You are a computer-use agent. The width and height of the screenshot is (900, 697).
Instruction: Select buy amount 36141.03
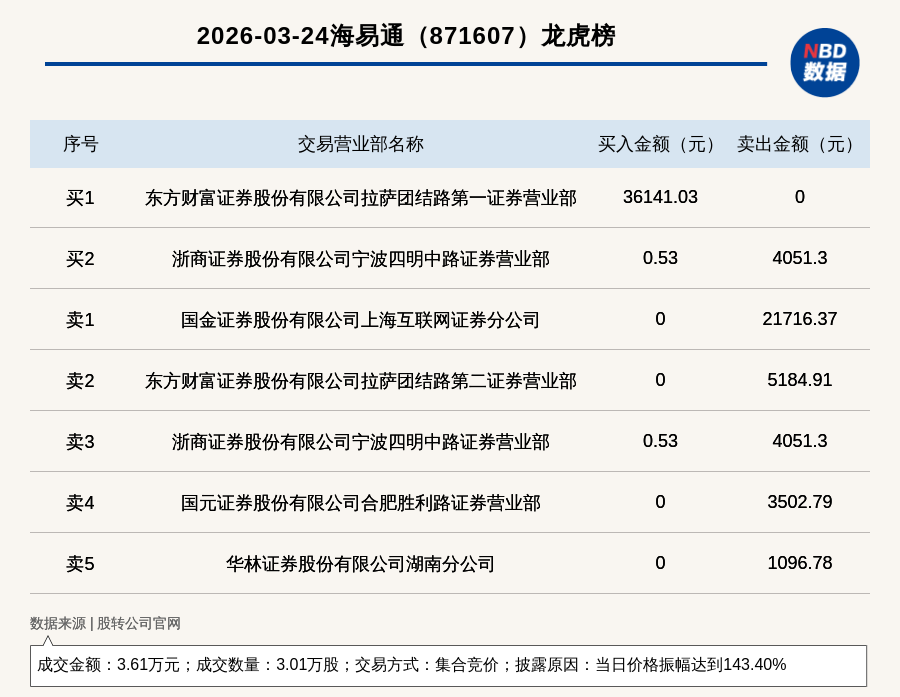[660, 197]
